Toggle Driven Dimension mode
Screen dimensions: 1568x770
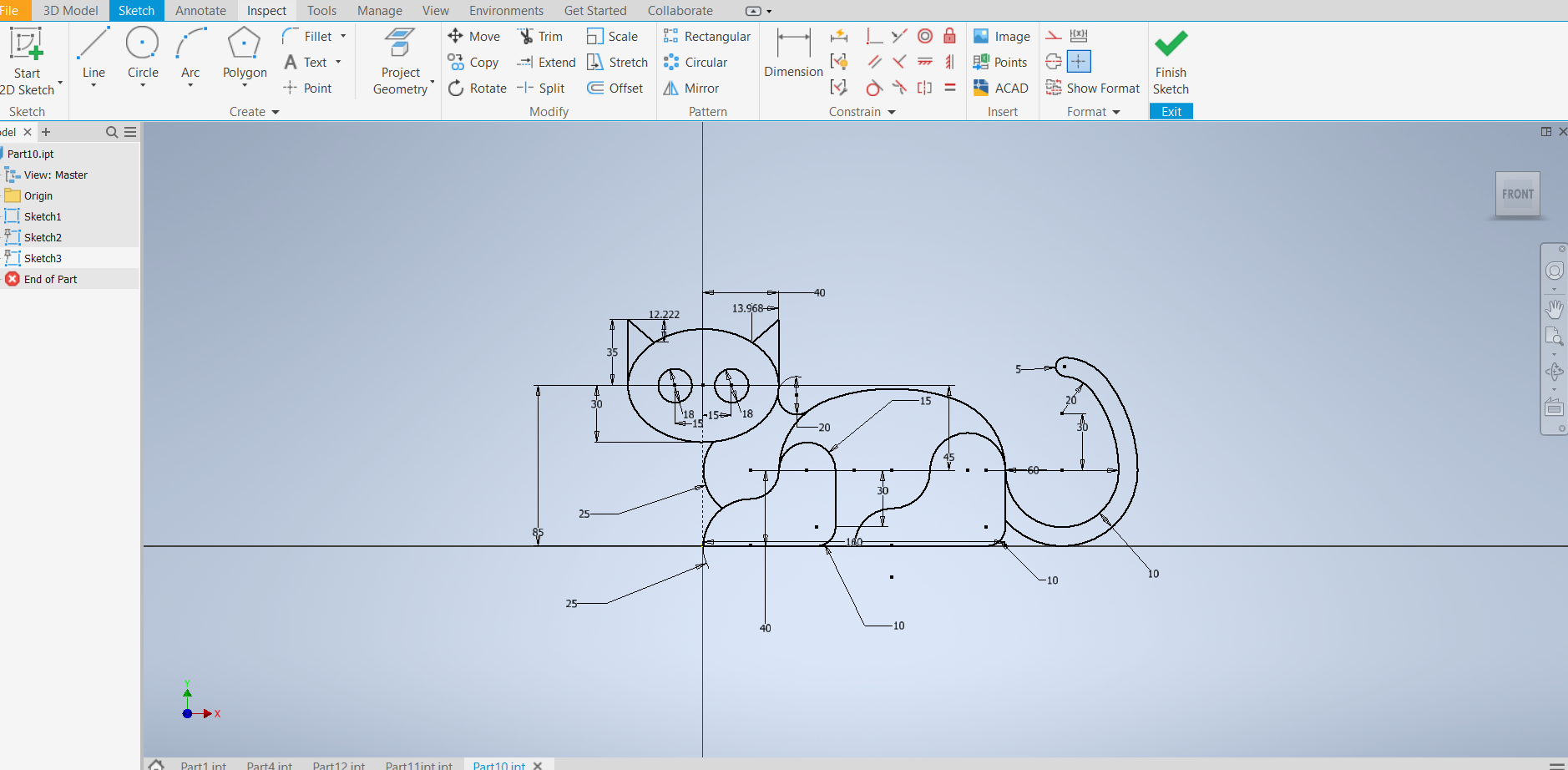coord(1079,36)
